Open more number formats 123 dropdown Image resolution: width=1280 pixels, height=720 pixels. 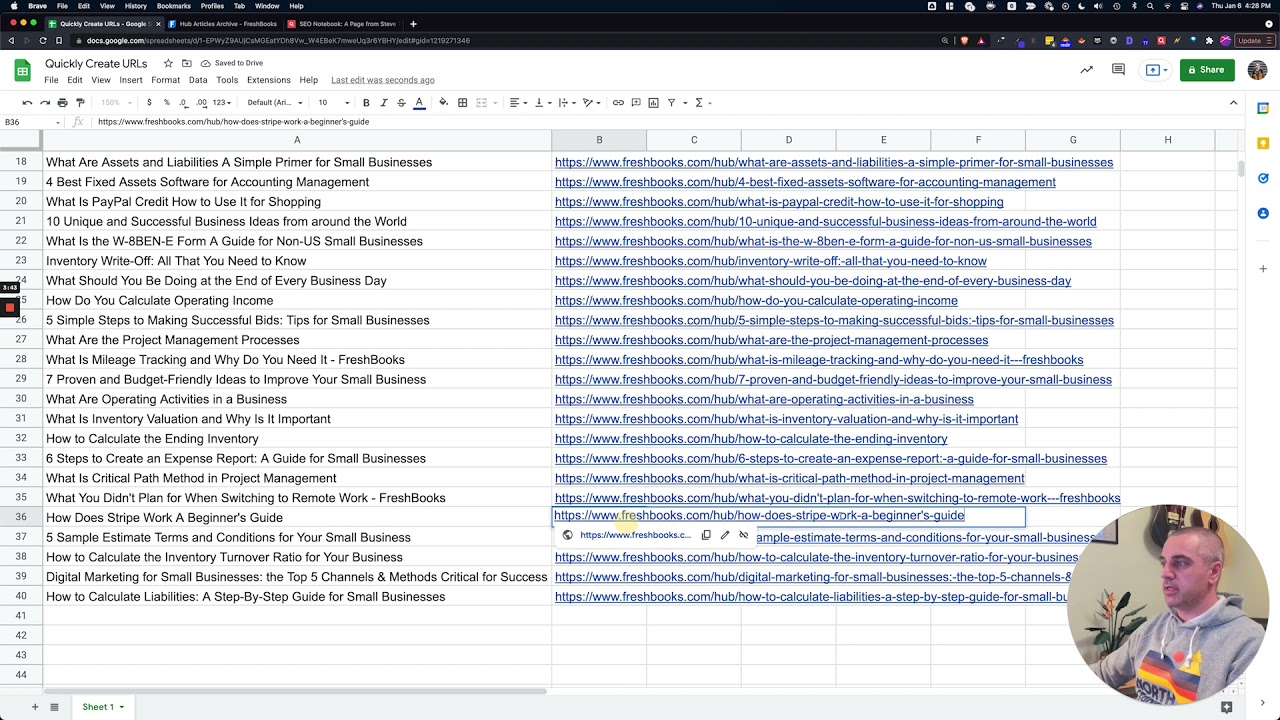pyautogui.click(x=222, y=102)
